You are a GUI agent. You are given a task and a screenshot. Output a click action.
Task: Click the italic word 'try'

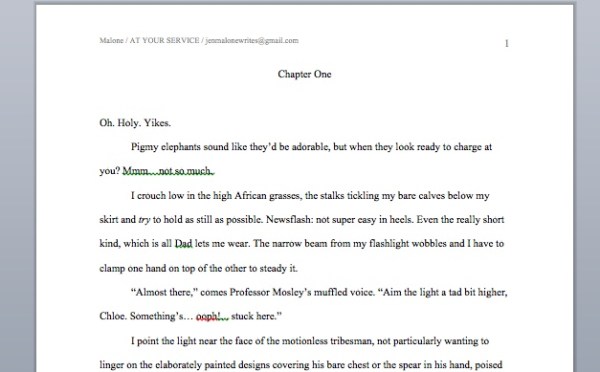144,220
